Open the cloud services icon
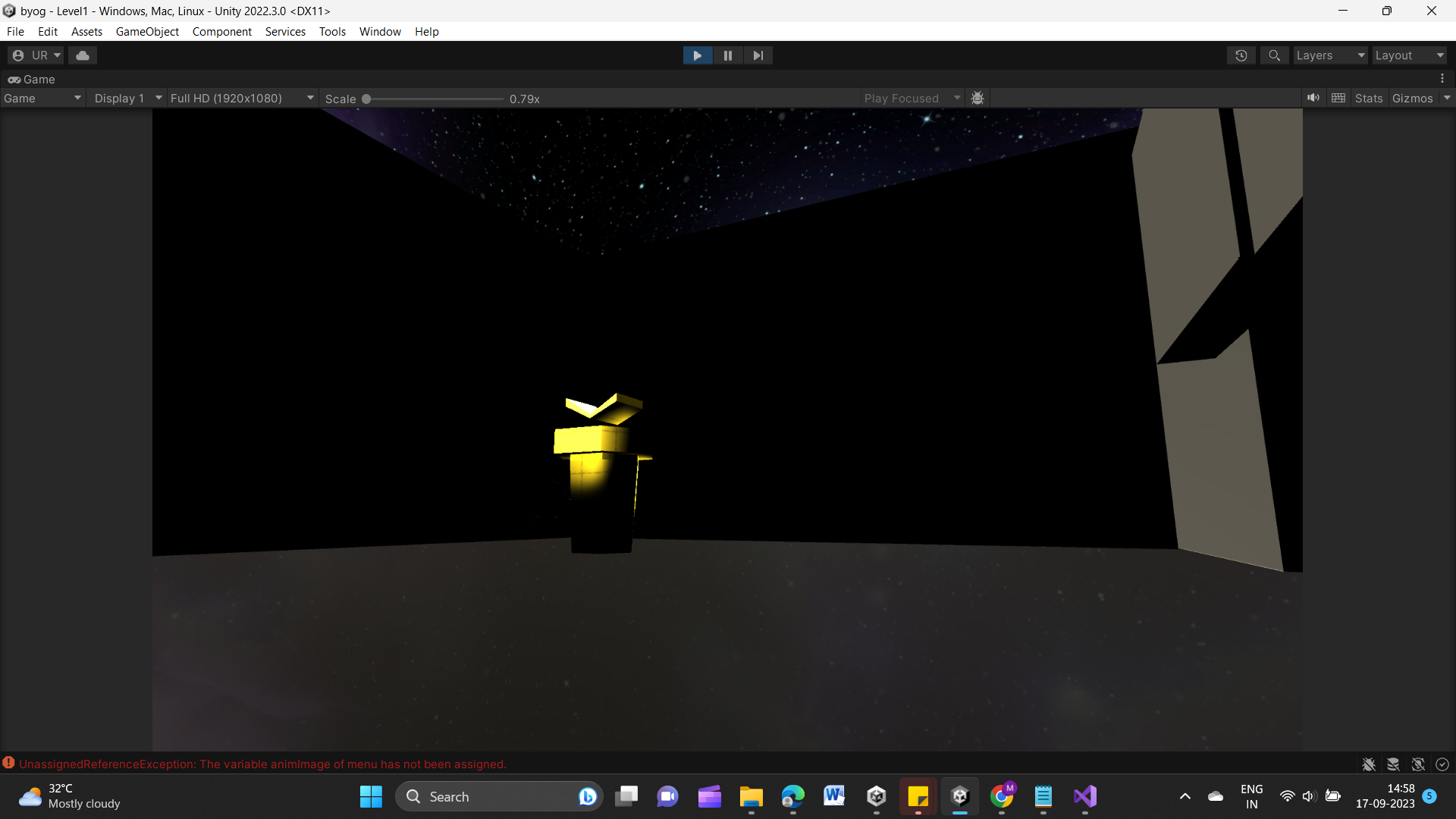This screenshot has height=819, width=1456. click(x=83, y=55)
